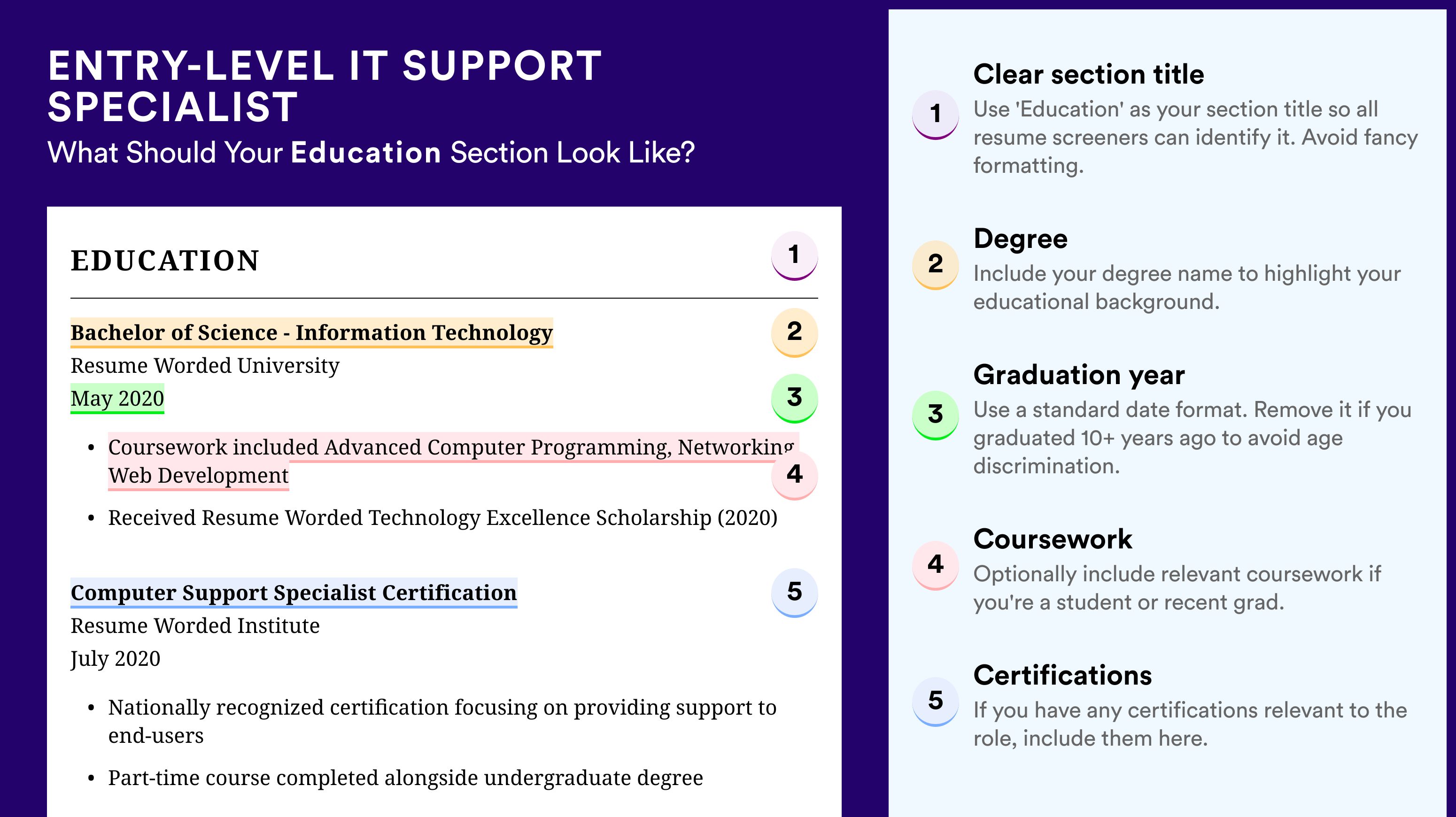The image size is (1456, 817).
Task: Click the Resume Worded University line
Action: point(205,366)
